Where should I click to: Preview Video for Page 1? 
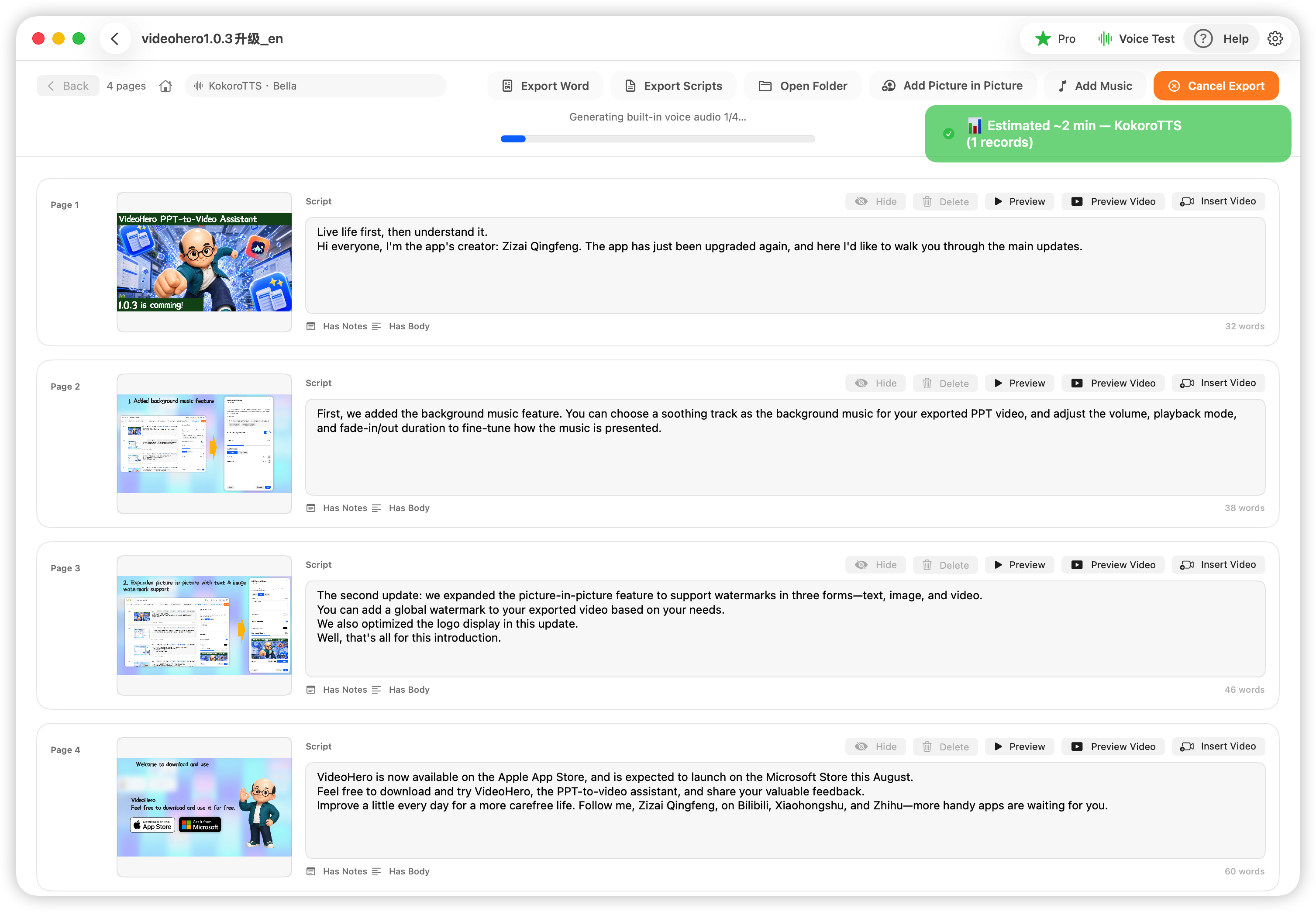[x=1113, y=201]
